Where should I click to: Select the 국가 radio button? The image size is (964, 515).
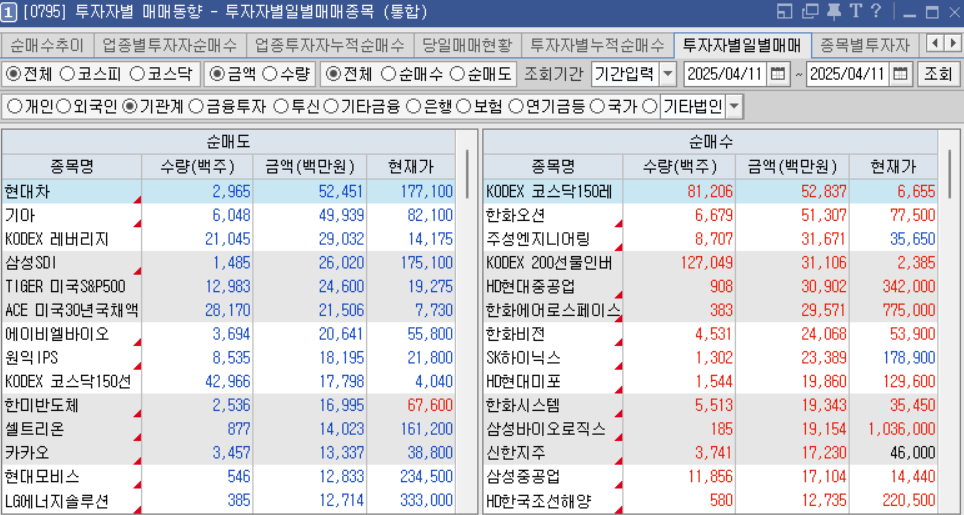[598, 107]
